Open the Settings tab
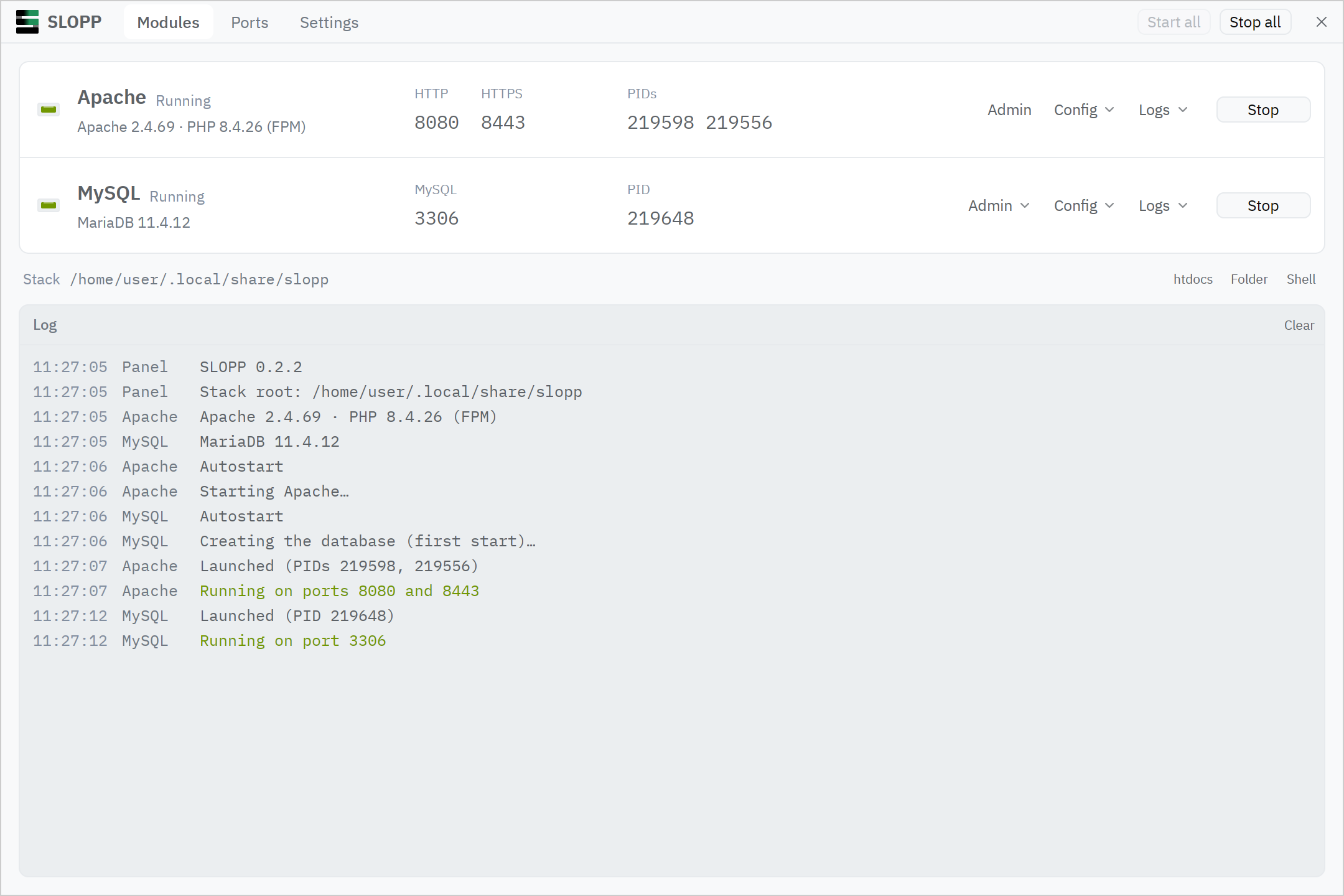Viewport: 1344px width, 896px height. (329, 22)
